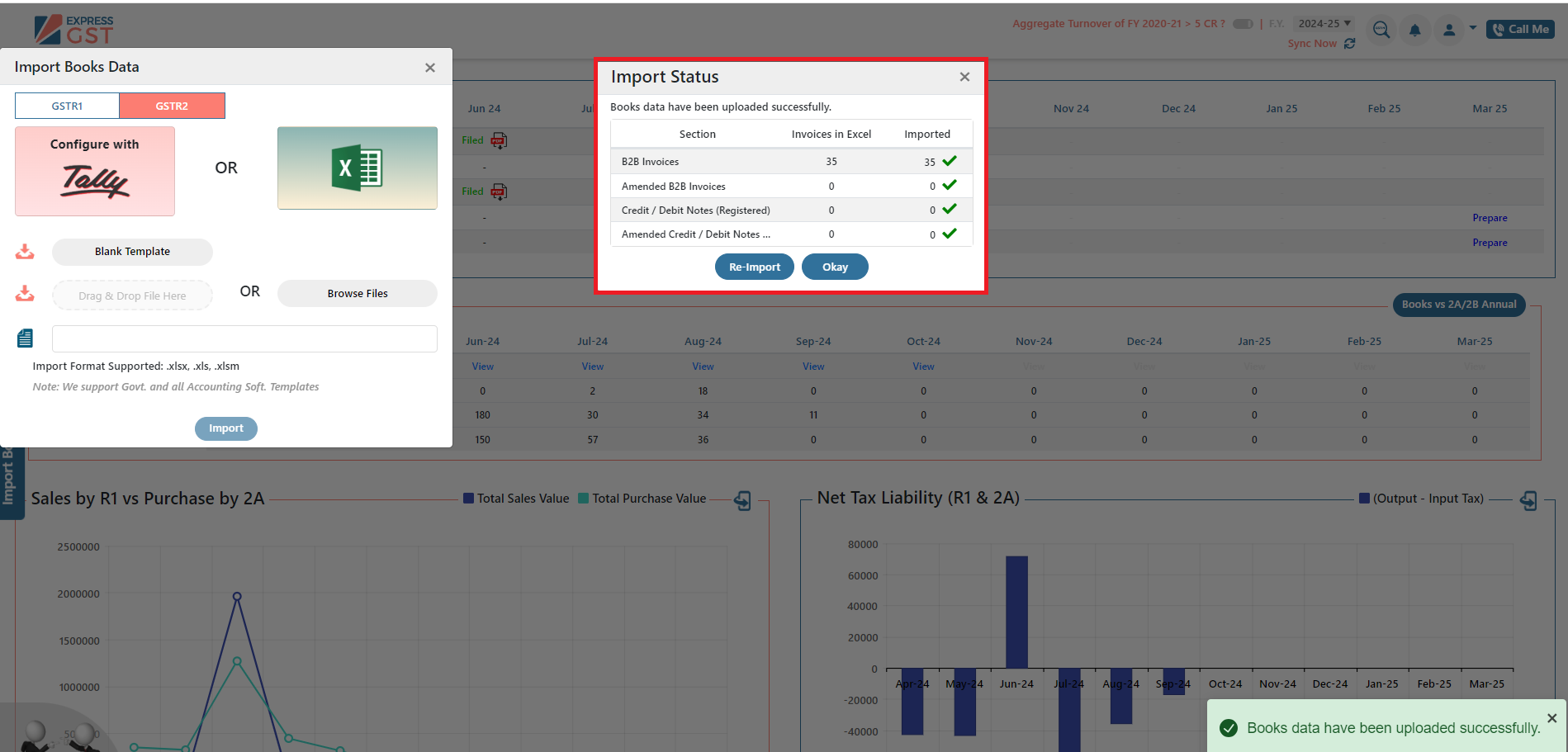
Task: Click the View link under Jul-24
Action: [592, 367]
